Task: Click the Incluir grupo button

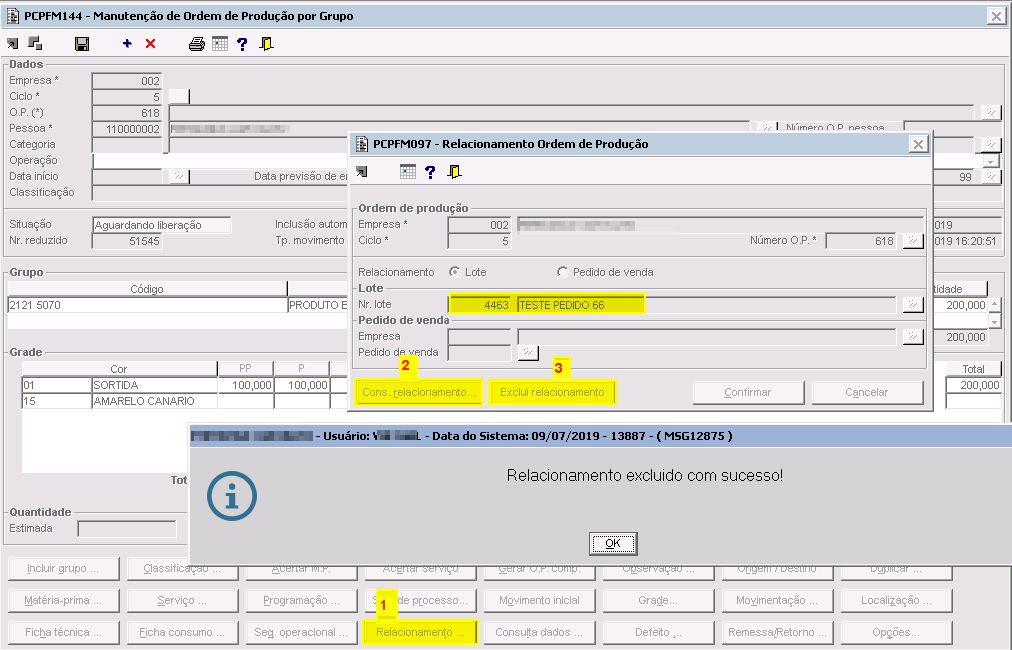Action: pyautogui.click(x=63, y=569)
